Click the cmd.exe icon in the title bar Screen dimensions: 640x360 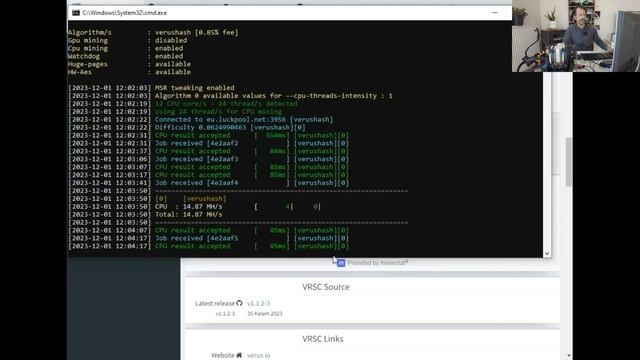[x=76, y=13]
